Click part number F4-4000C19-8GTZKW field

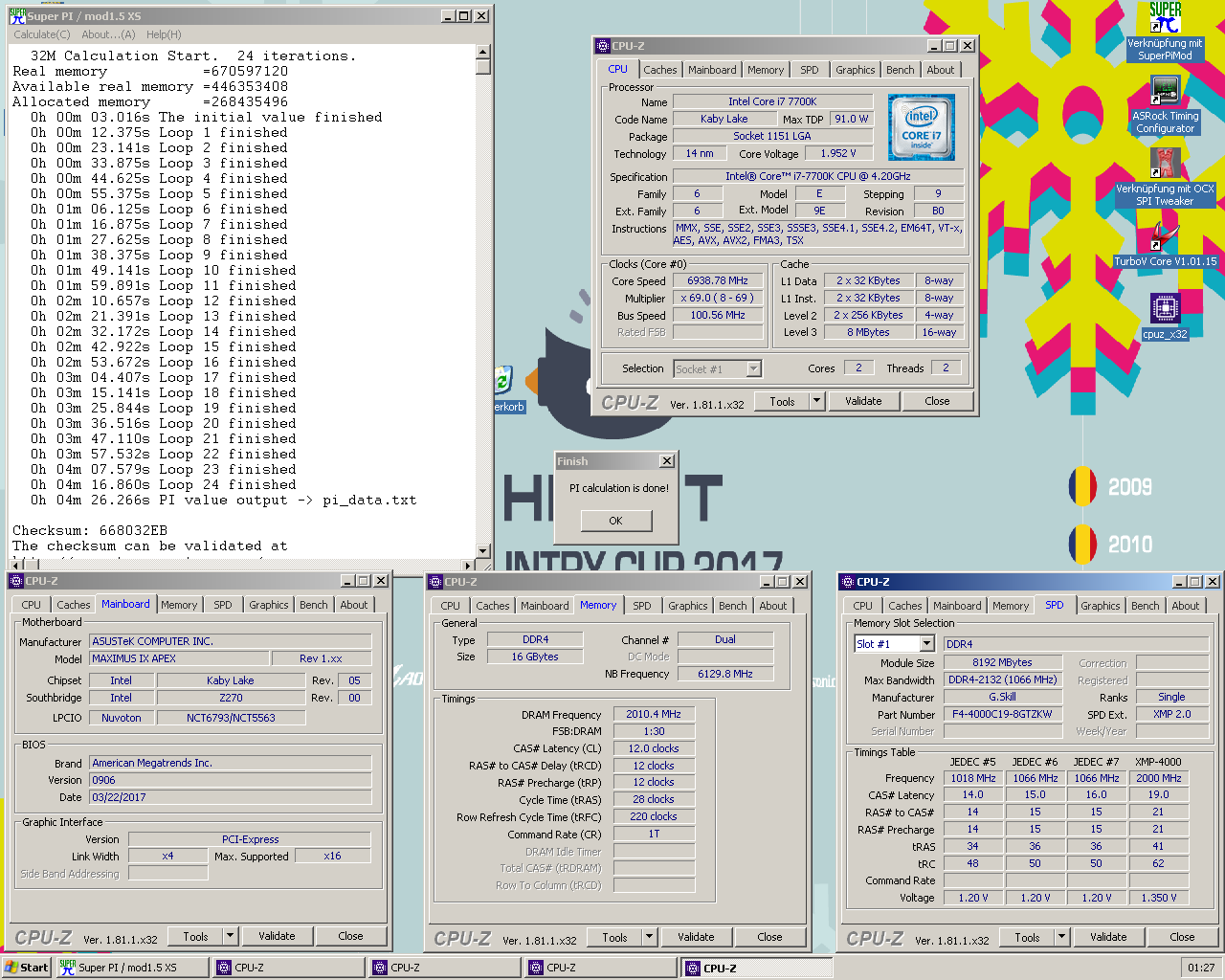pos(1002,714)
